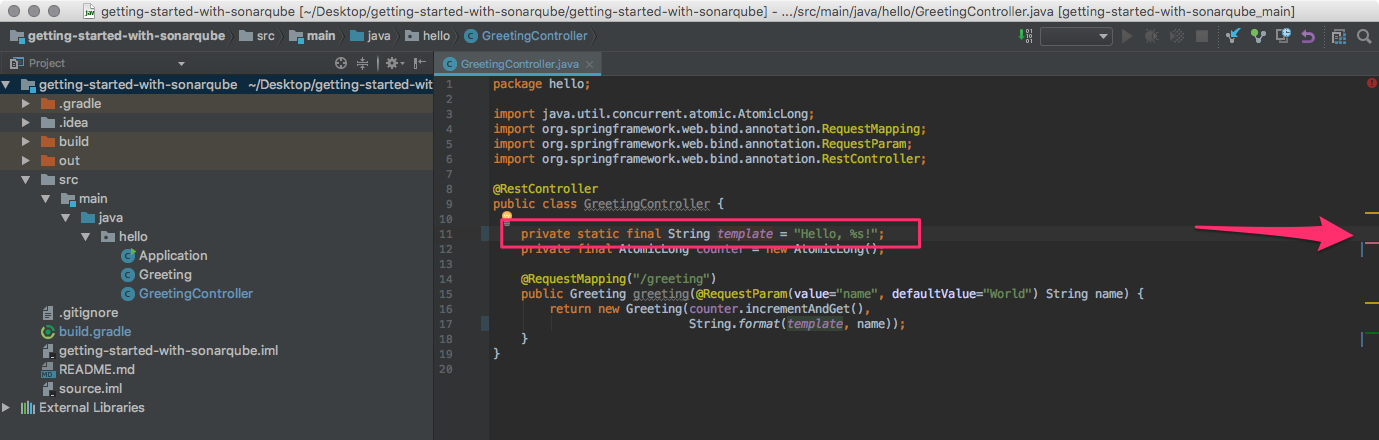
Task: Click the Make Project build icon
Action: point(1025,36)
